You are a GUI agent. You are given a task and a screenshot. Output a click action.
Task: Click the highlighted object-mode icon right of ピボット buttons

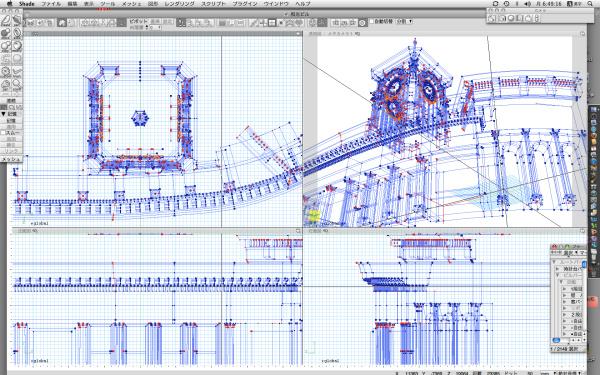[181, 23]
